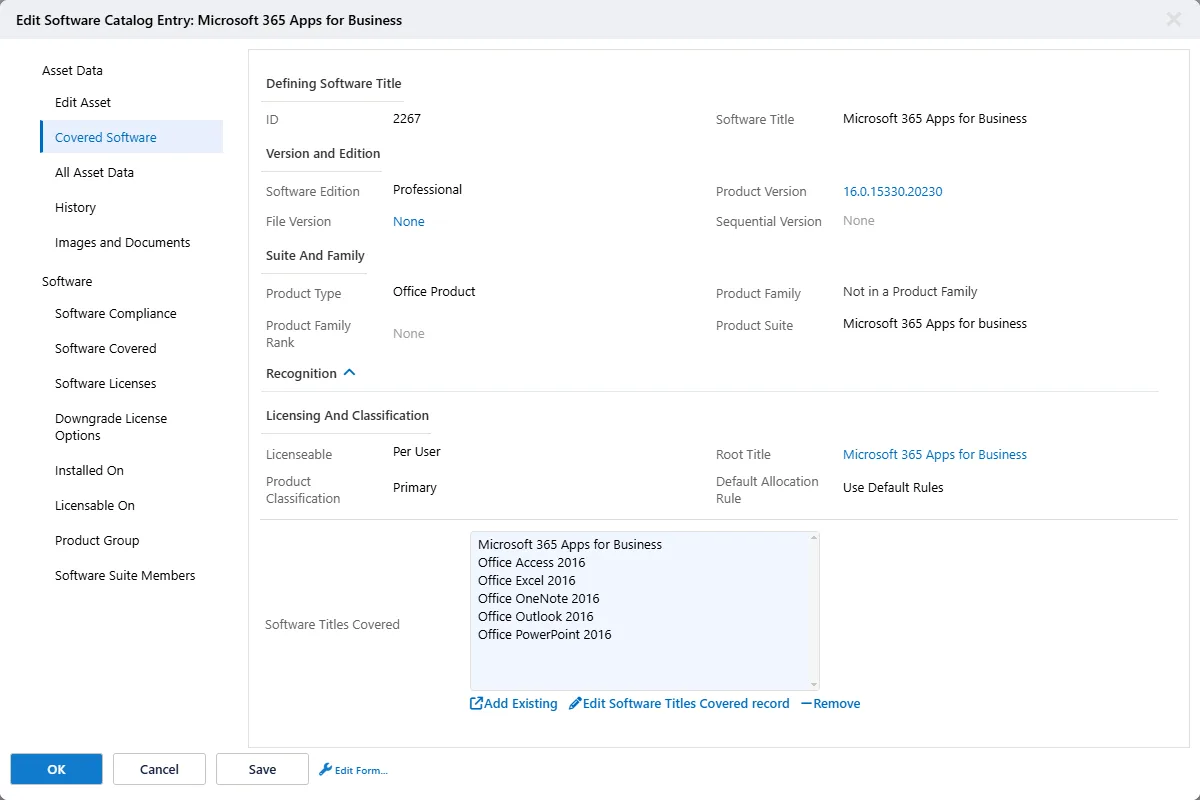Click the Product Classification value Primary
The image size is (1200, 800).
coord(415,488)
